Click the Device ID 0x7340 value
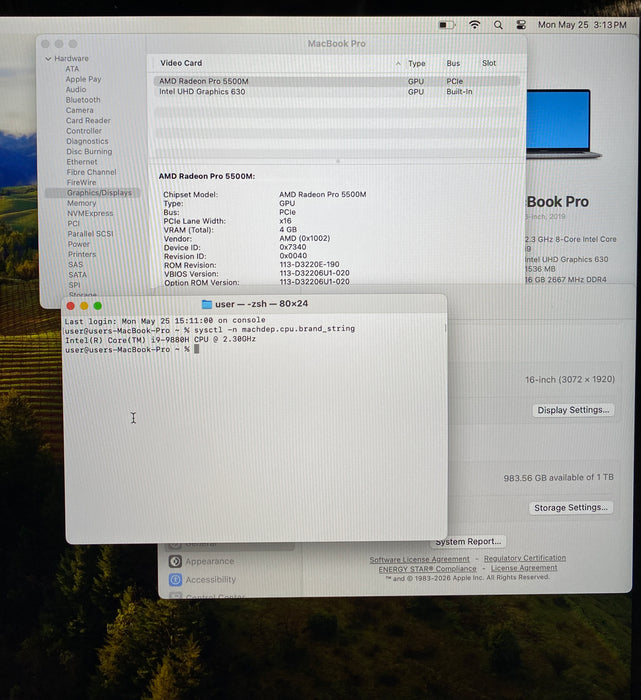The height and width of the screenshot is (700, 641). (293, 247)
